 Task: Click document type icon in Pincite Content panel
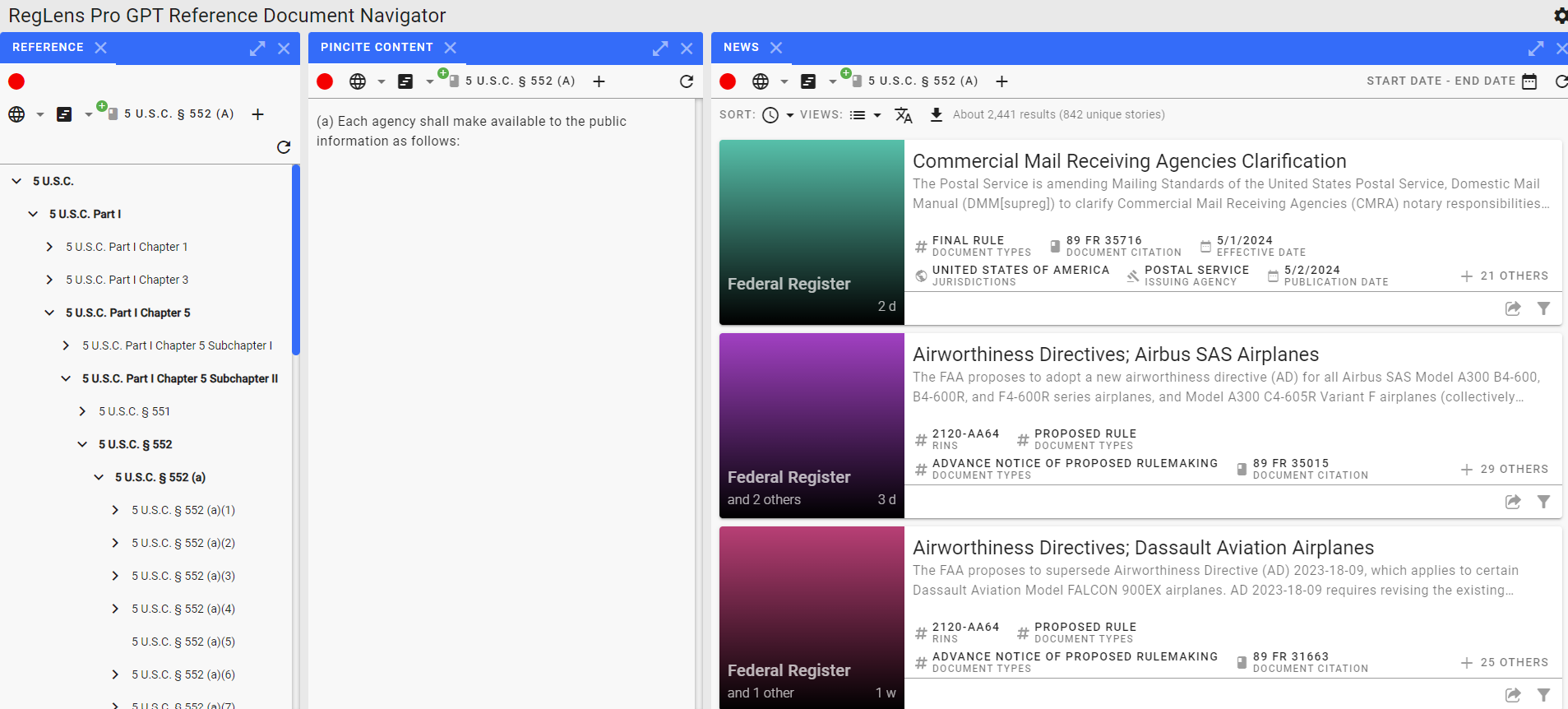pos(405,81)
